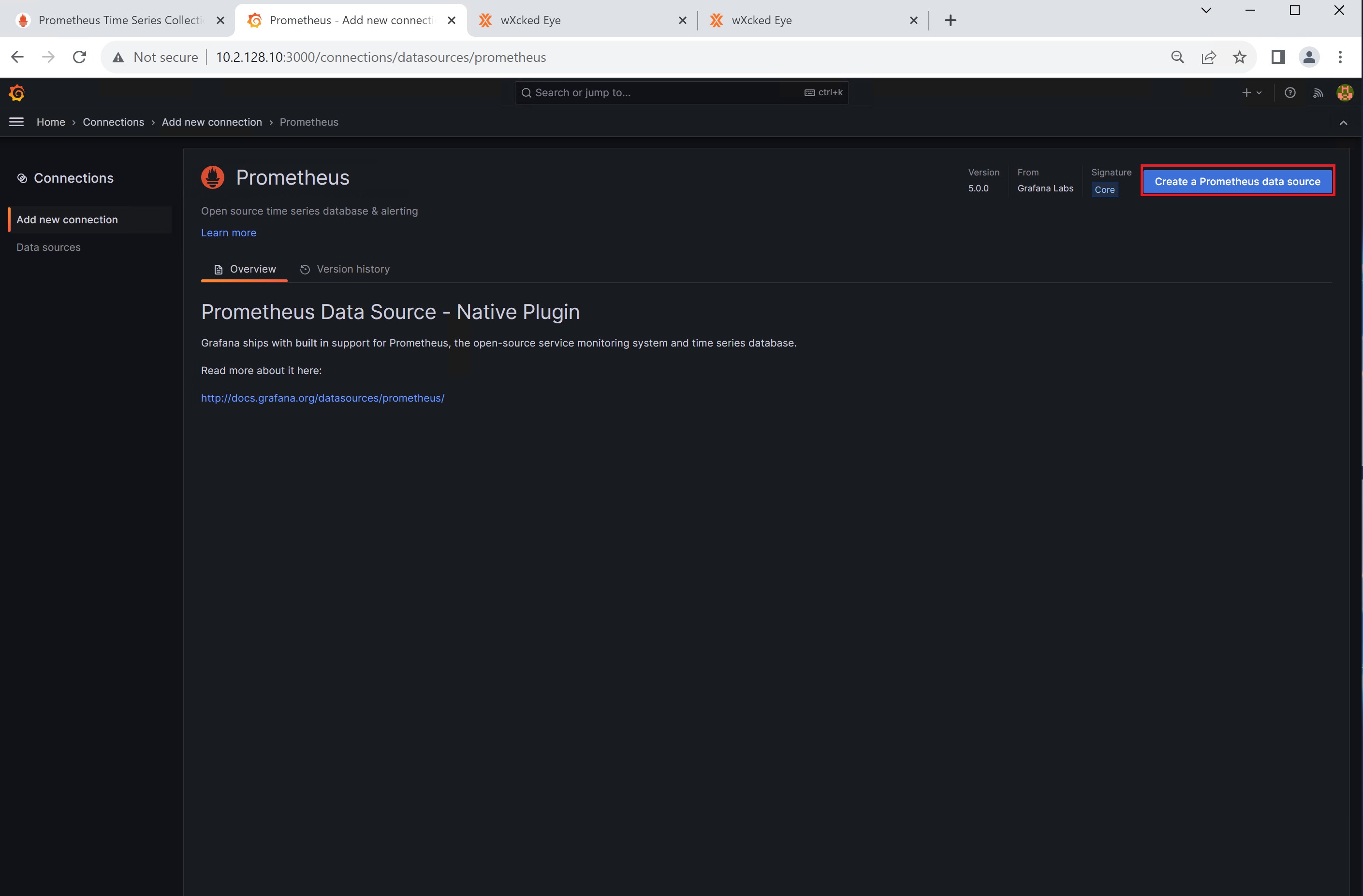Open the user profile avatar
The image size is (1363, 896).
[x=1345, y=93]
